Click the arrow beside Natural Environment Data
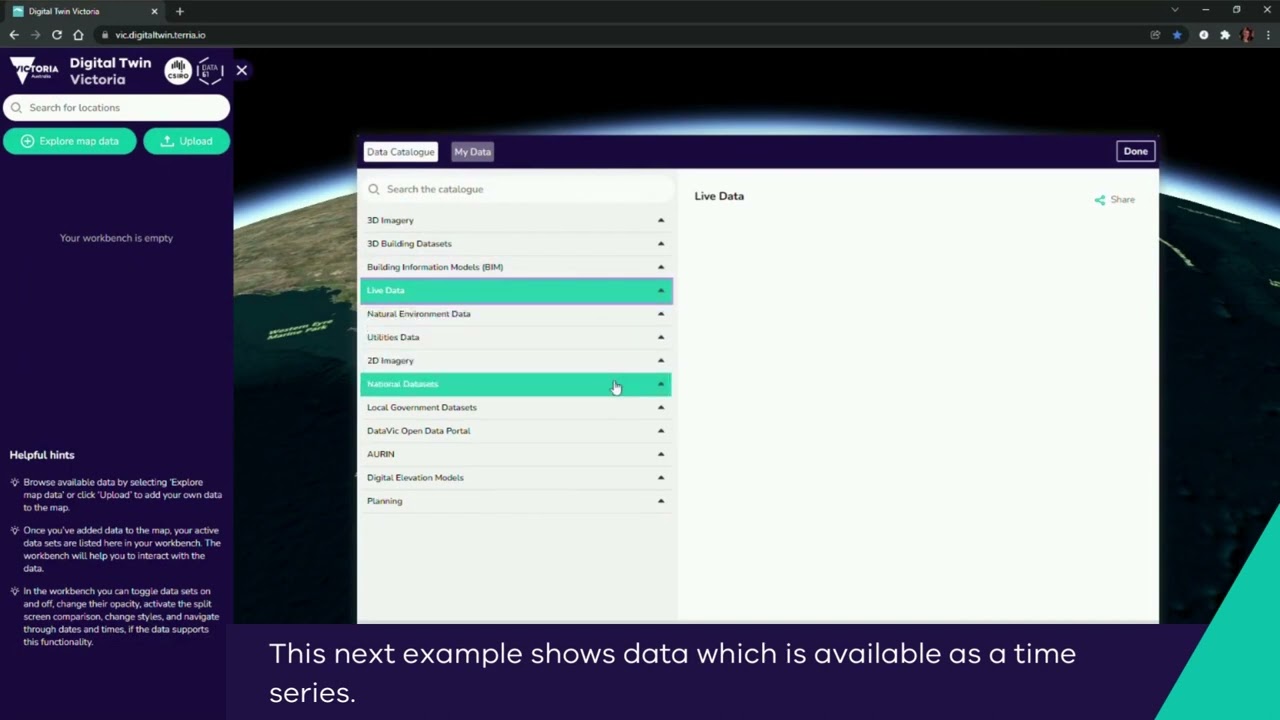 (661, 314)
